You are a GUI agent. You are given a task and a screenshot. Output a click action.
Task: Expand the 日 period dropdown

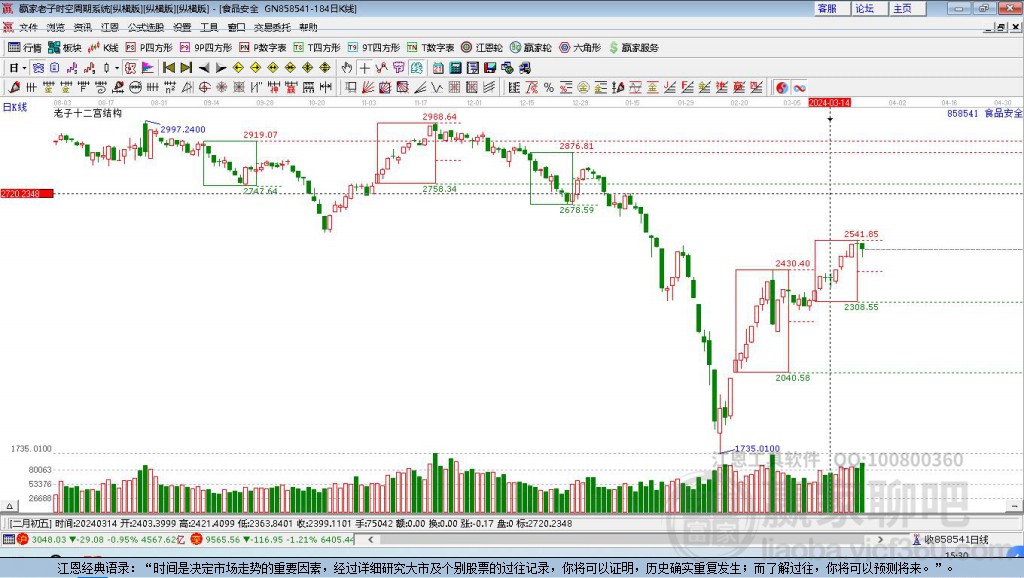point(24,68)
